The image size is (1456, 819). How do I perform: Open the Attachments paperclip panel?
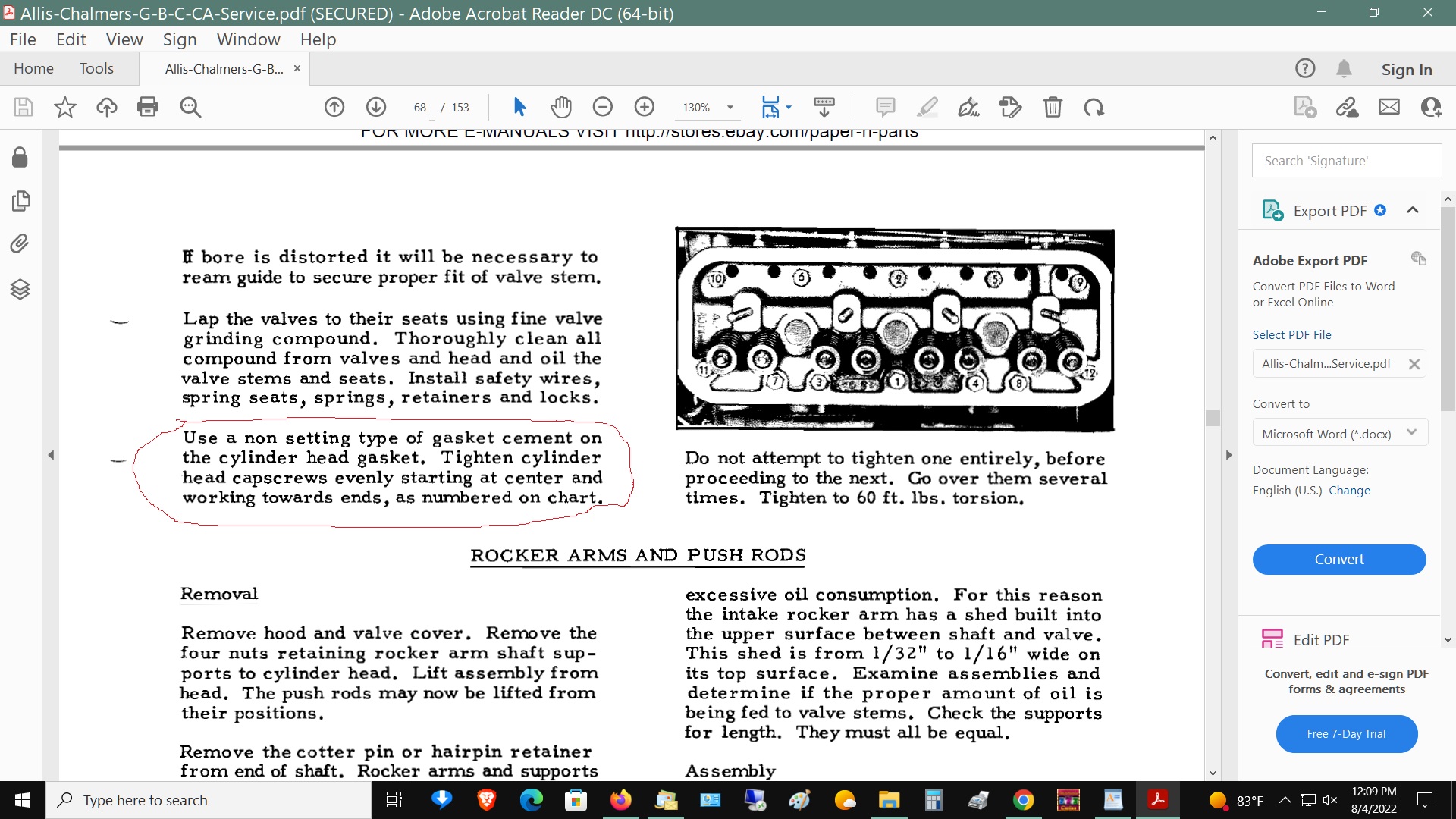pyautogui.click(x=20, y=243)
